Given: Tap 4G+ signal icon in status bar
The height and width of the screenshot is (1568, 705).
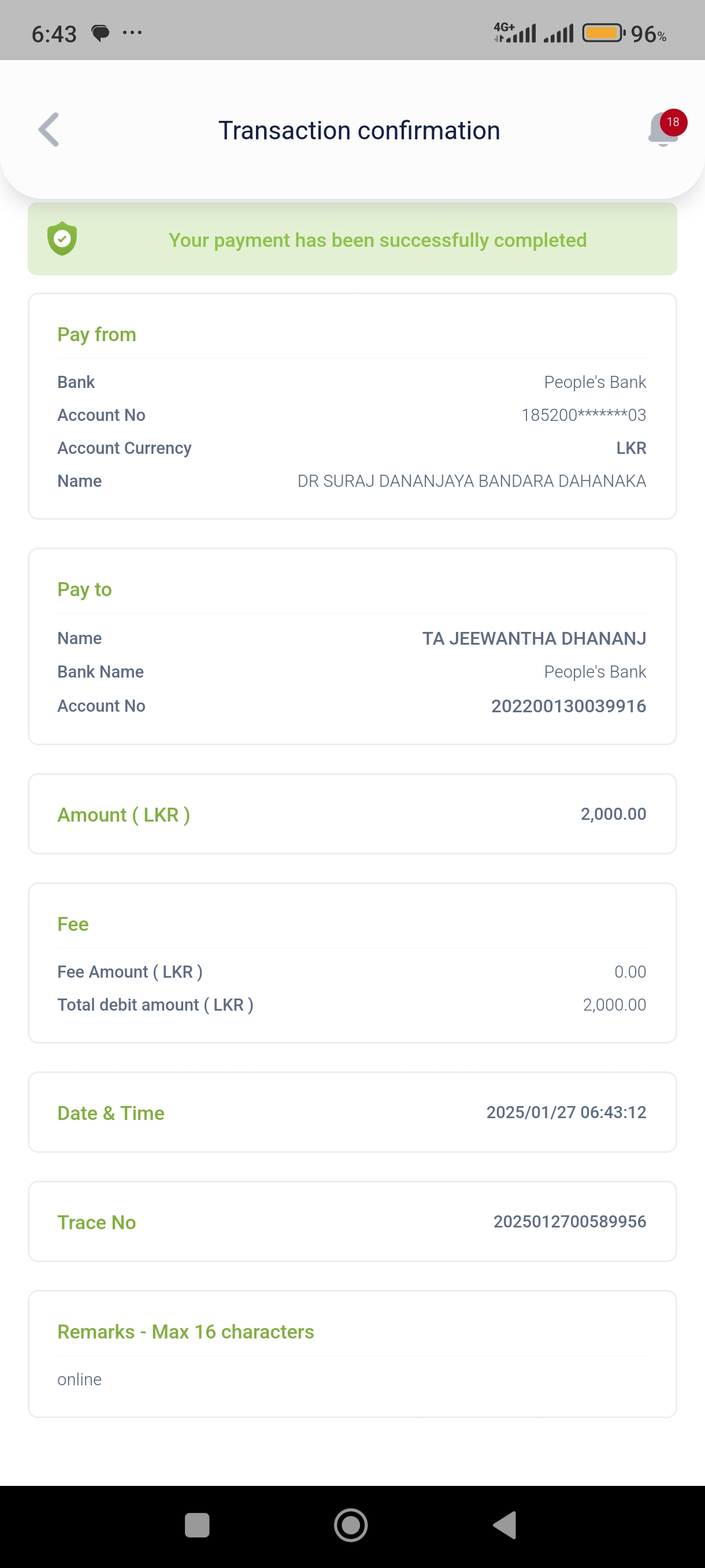Looking at the screenshot, I should coord(515,33).
